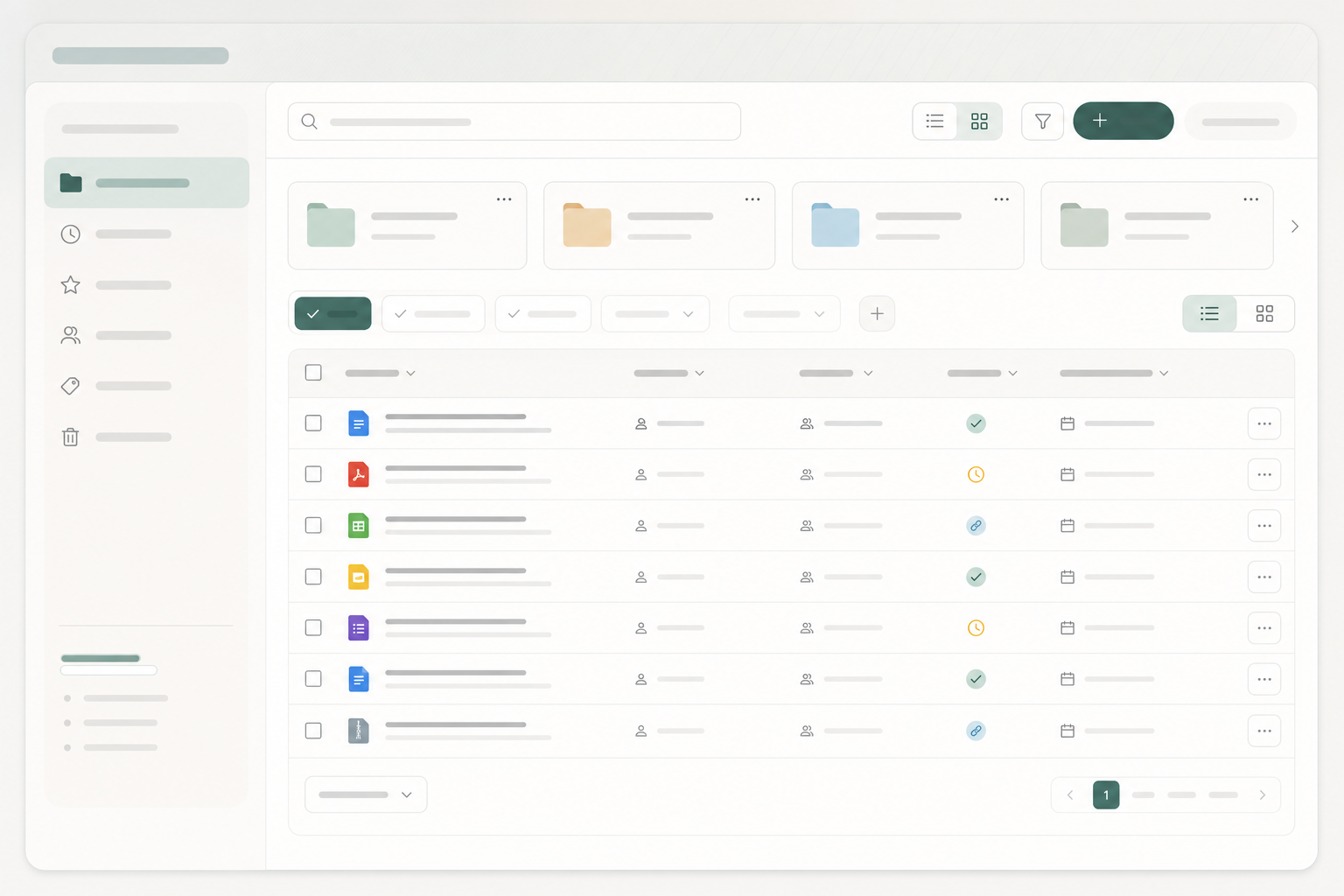Open more actions for the zip archive row
The height and width of the screenshot is (896, 1344).
click(1264, 731)
